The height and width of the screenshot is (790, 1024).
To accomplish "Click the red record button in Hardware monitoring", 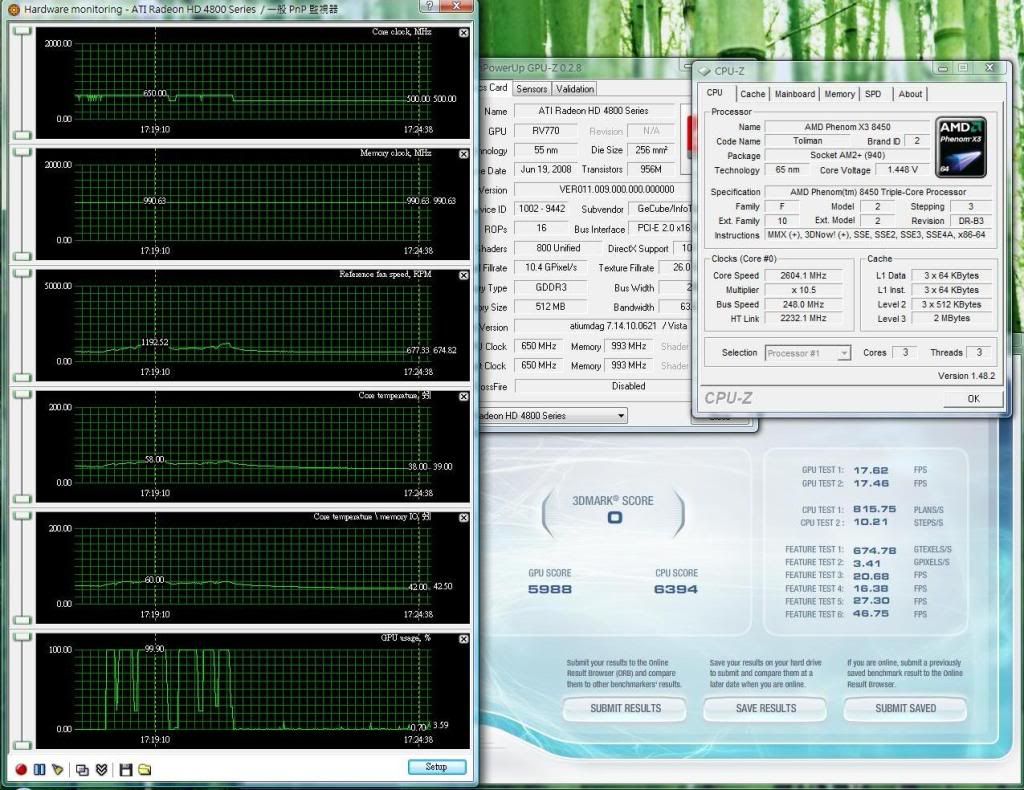I will pos(21,770).
